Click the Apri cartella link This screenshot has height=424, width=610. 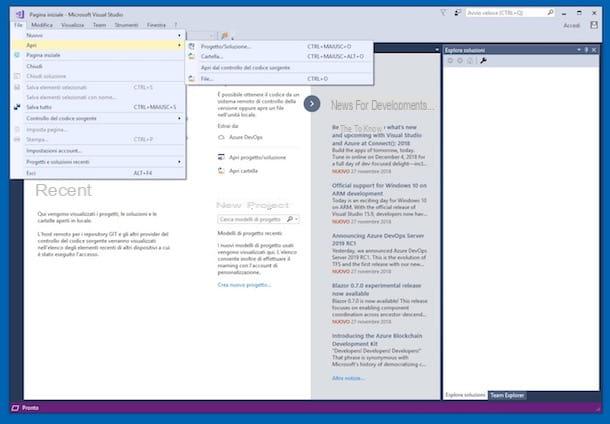243,171
